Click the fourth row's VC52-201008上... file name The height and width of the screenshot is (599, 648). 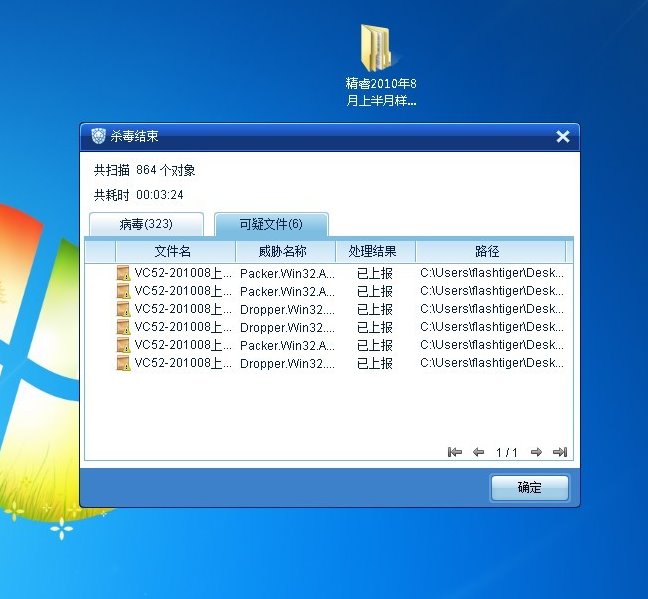pyautogui.click(x=183, y=327)
